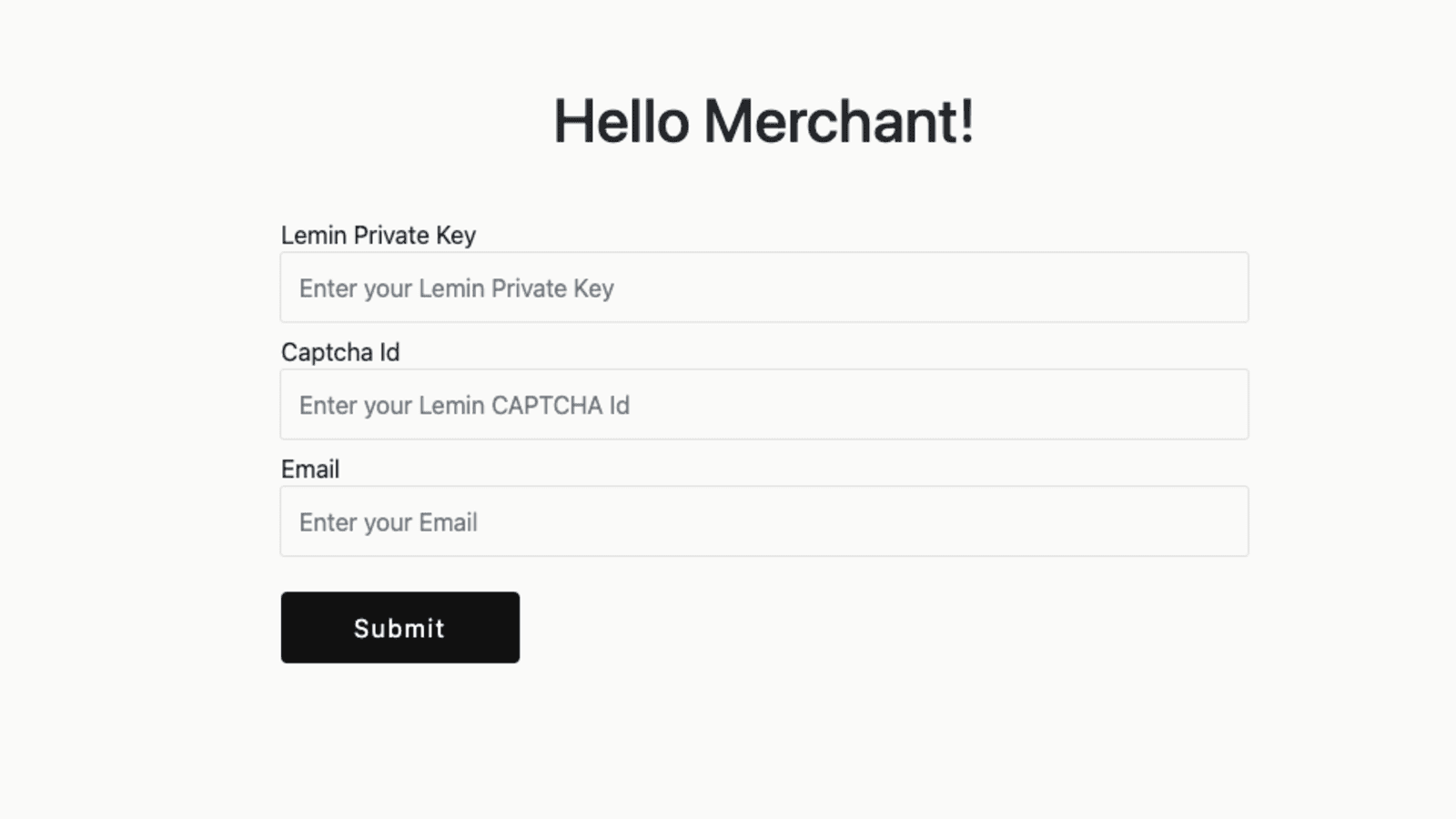Focus the Lemin Private Key input field
Viewport: 1456px width, 819px height.
[x=763, y=288]
